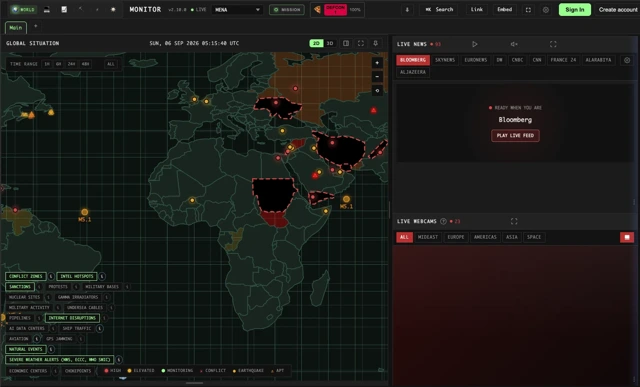Screen dimensions: 640x387
Task: Toggle the Severe Weather Alerts layer
Action: point(60,360)
